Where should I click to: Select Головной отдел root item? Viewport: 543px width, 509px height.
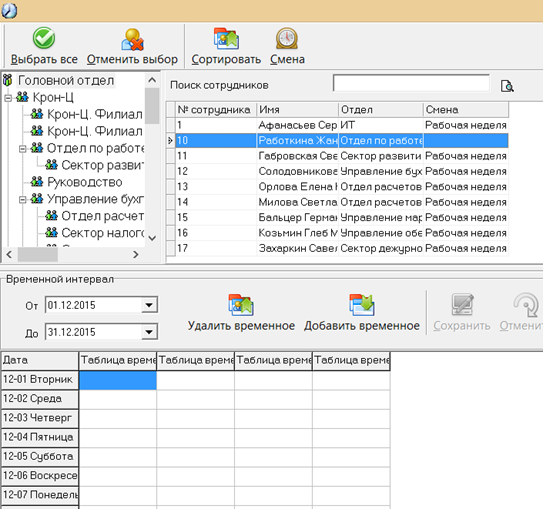tap(66, 81)
